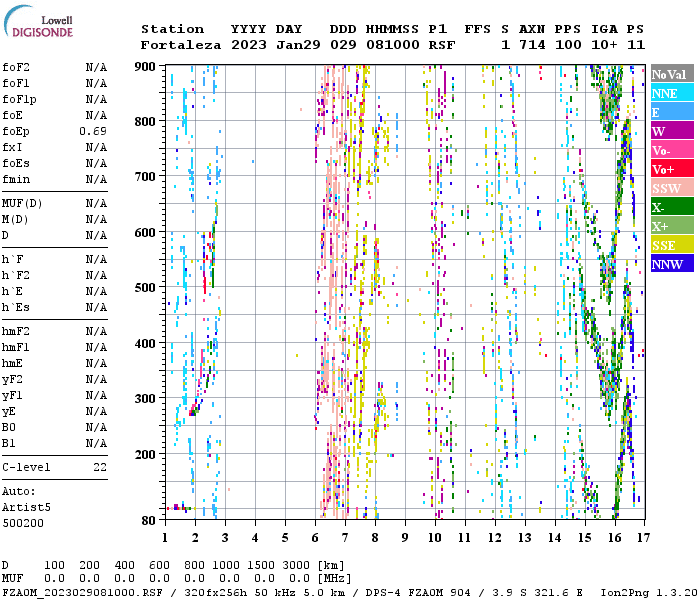The width and height of the screenshot is (700, 600).
Task: Select the E blue legend swatch
Action: coord(672,112)
